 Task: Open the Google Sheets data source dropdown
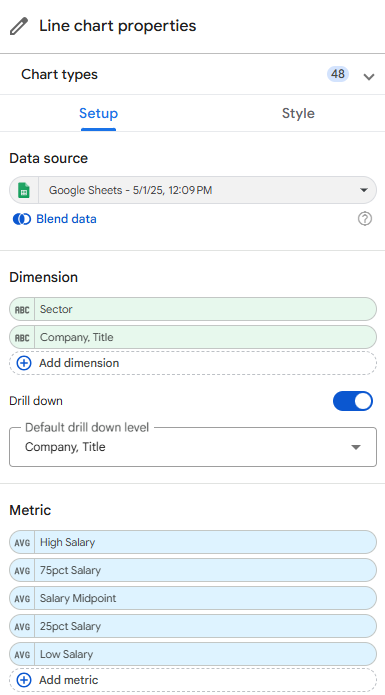coord(193,191)
